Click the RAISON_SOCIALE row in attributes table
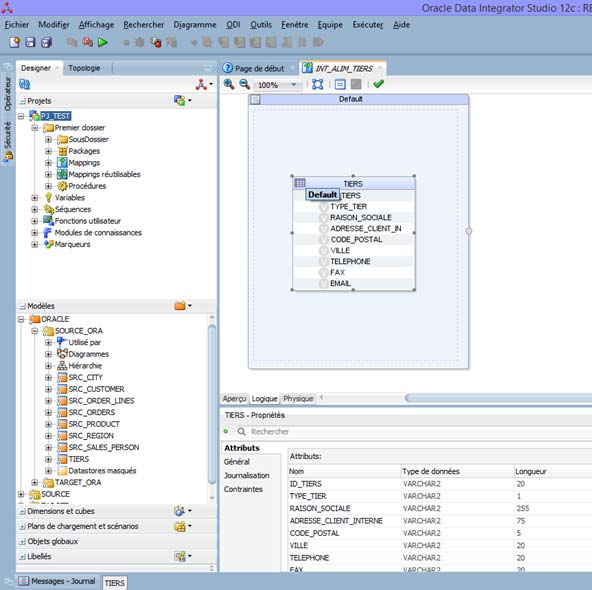 (440, 508)
